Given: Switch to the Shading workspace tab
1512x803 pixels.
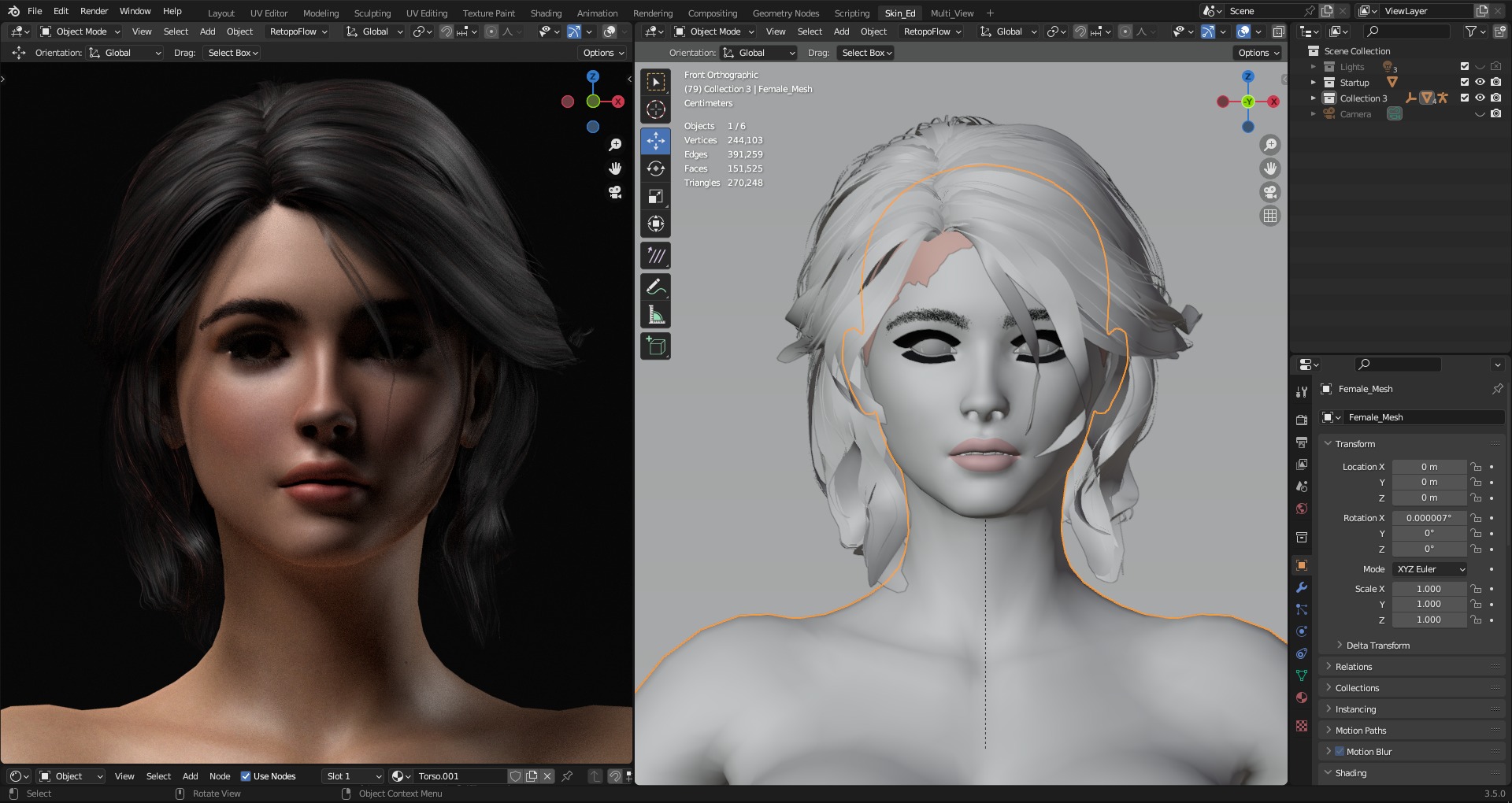Looking at the screenshot, I should [x=546, y=13].
